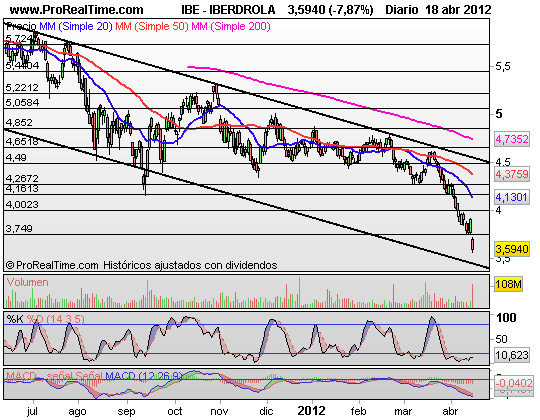Screen dimensions: 540x420
Task: Click the last red candlestick below 3,749
Action: [x=472, y=245]
